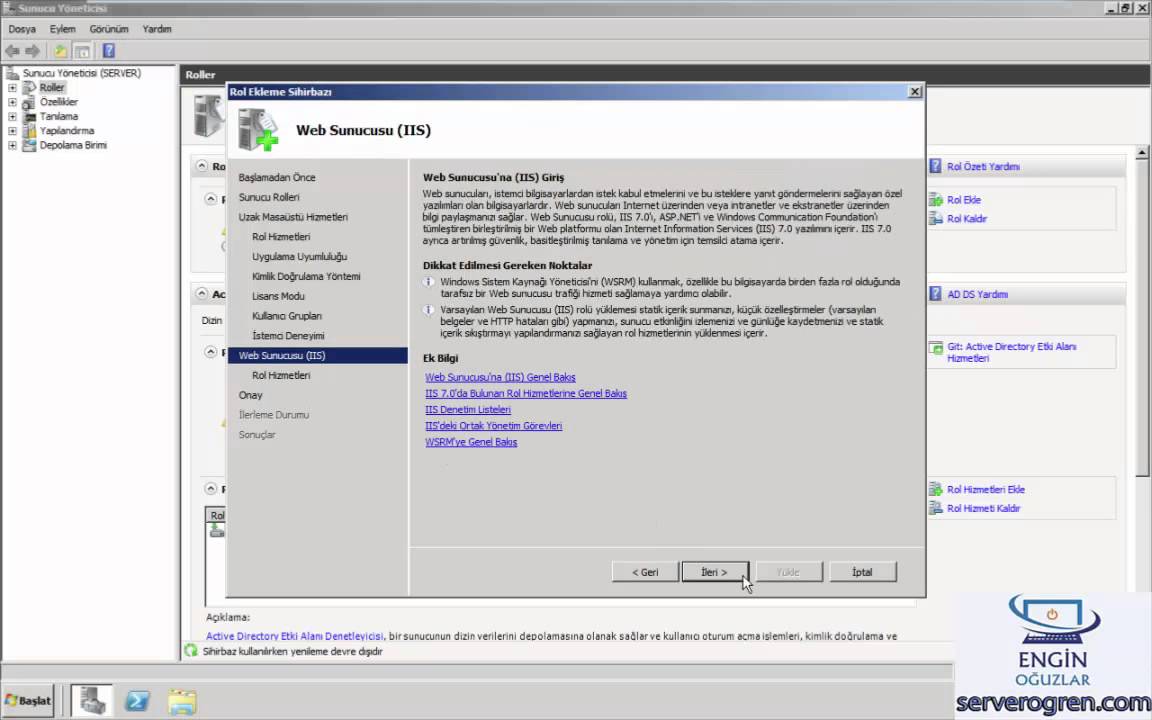This screenshot has height=720, width=1152.
Task: Click the AD DS Yardımı help icon
Action: 935,294
